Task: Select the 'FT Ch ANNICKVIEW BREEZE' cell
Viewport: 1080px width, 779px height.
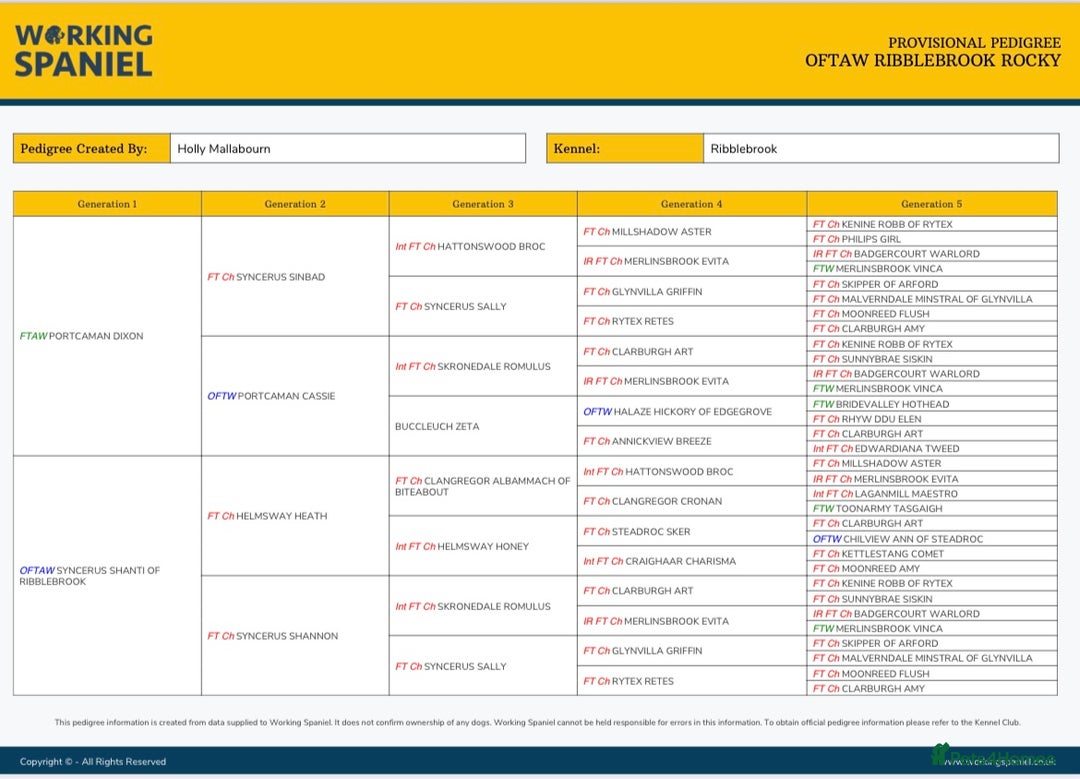Action: (x=692, y=441)
